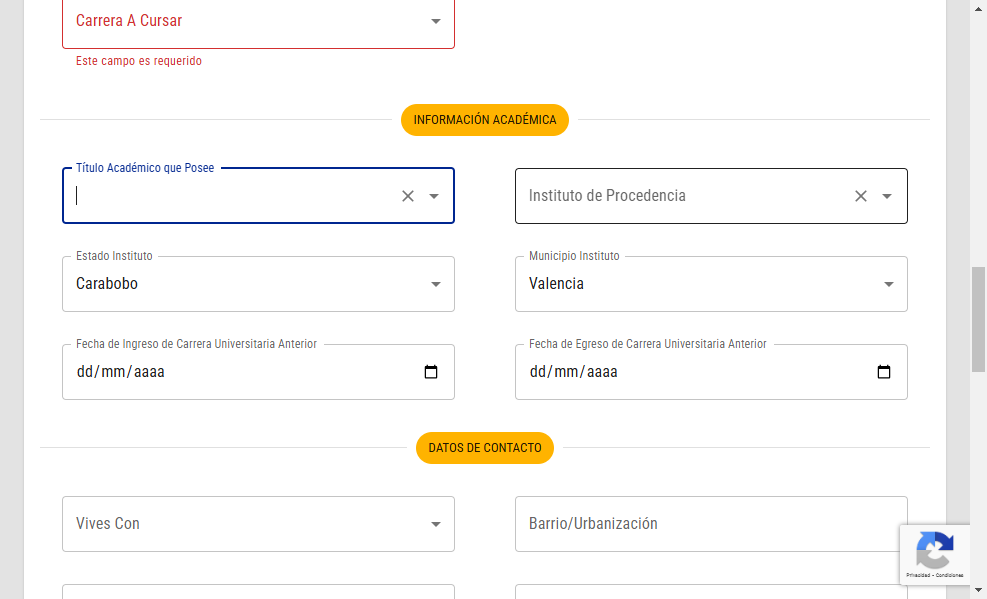Open reCAPTCHA Condiciones link
This screenshot has height=599, width=987.
point(949,575)
